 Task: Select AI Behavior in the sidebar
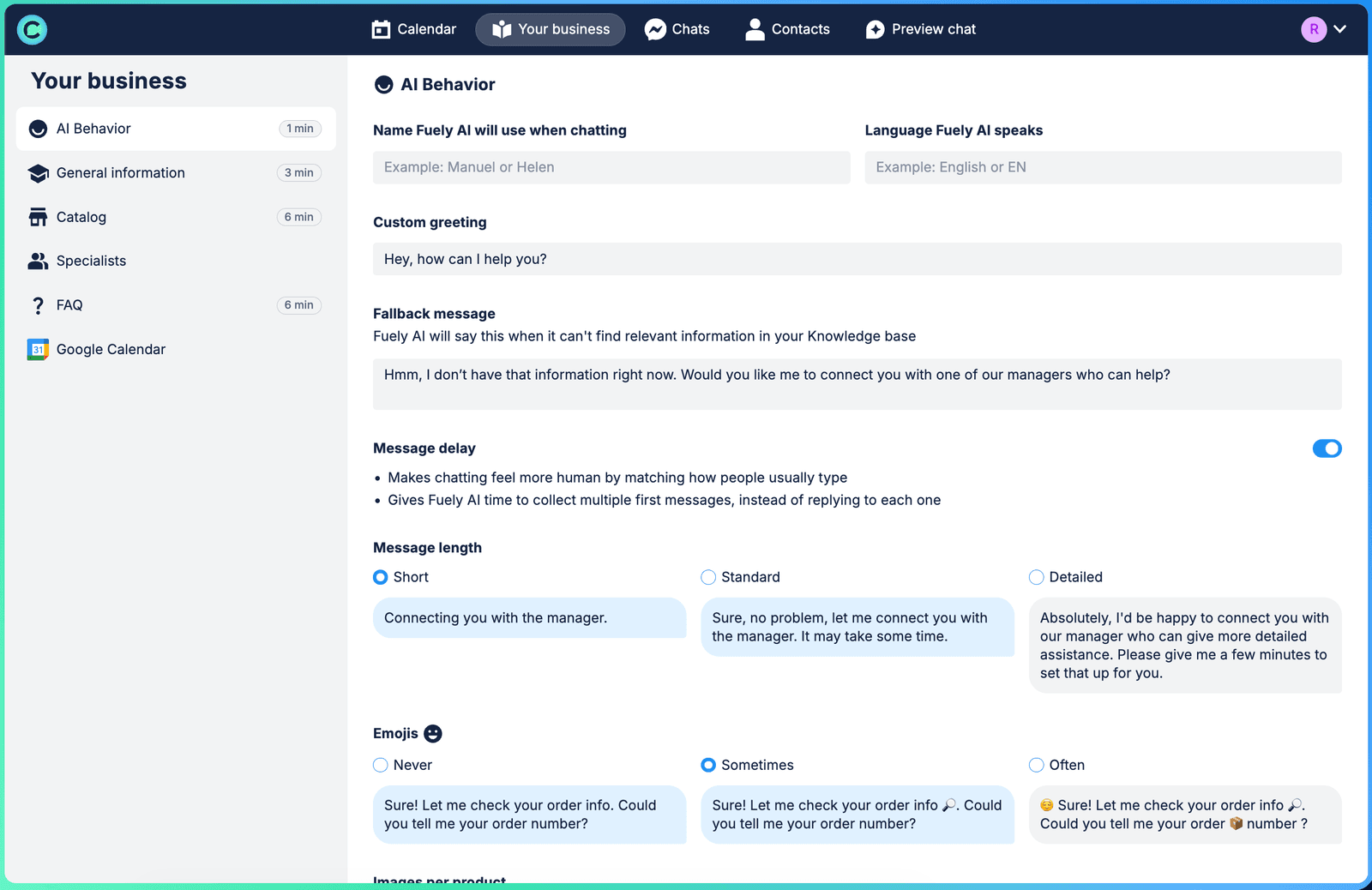click(x=176, y=129)
